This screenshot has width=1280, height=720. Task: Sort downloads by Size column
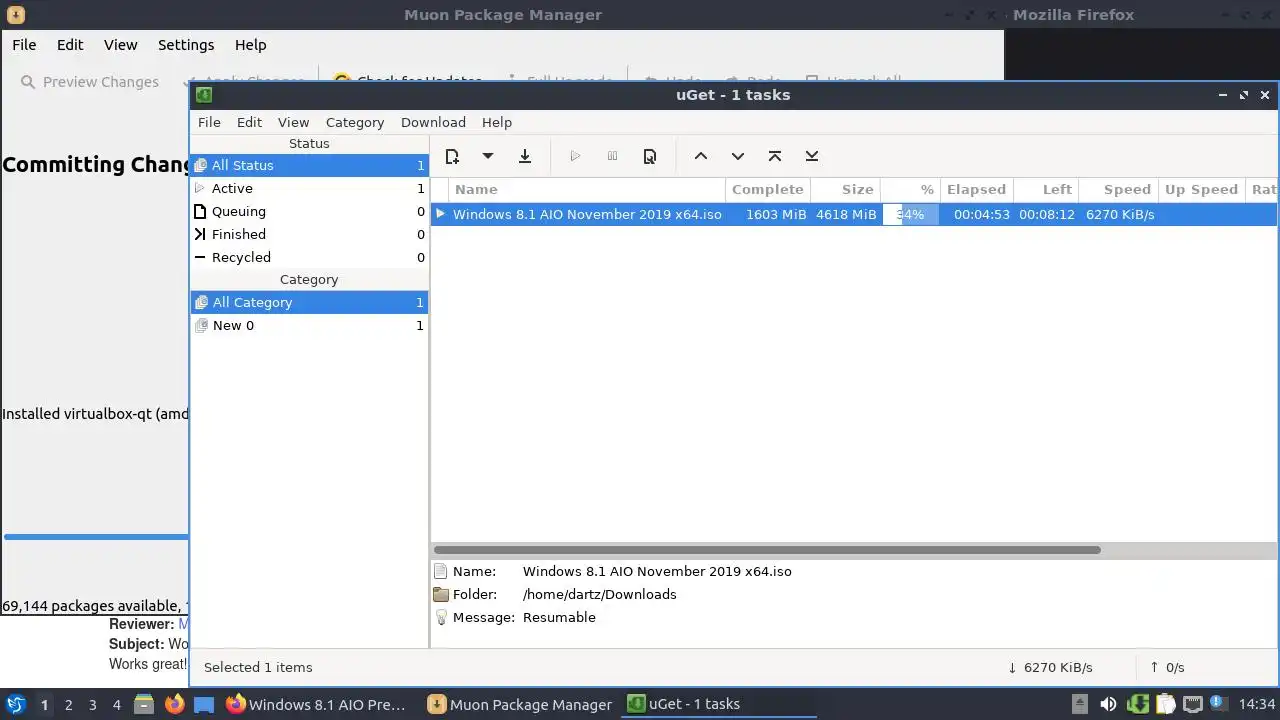(845, 189)
